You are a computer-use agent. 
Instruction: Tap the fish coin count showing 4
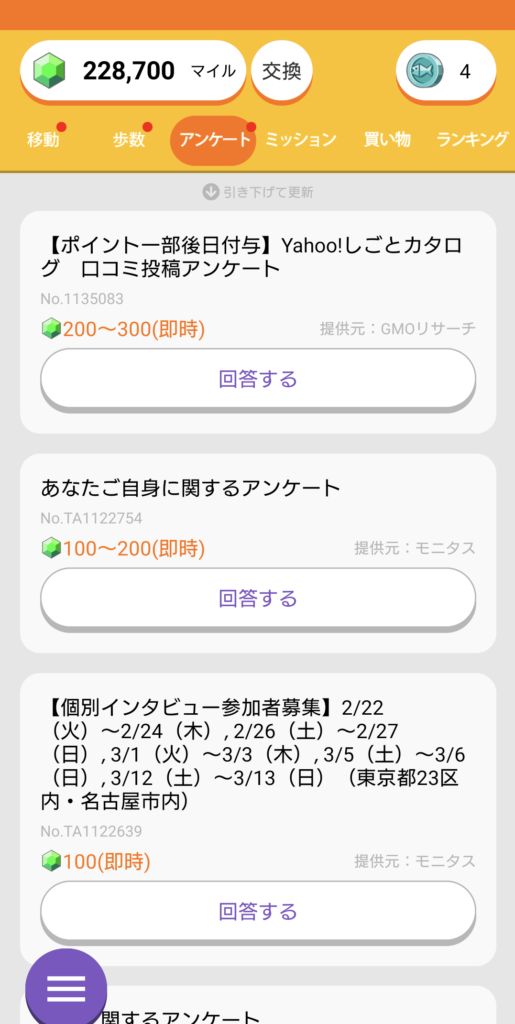coord(465,71)
